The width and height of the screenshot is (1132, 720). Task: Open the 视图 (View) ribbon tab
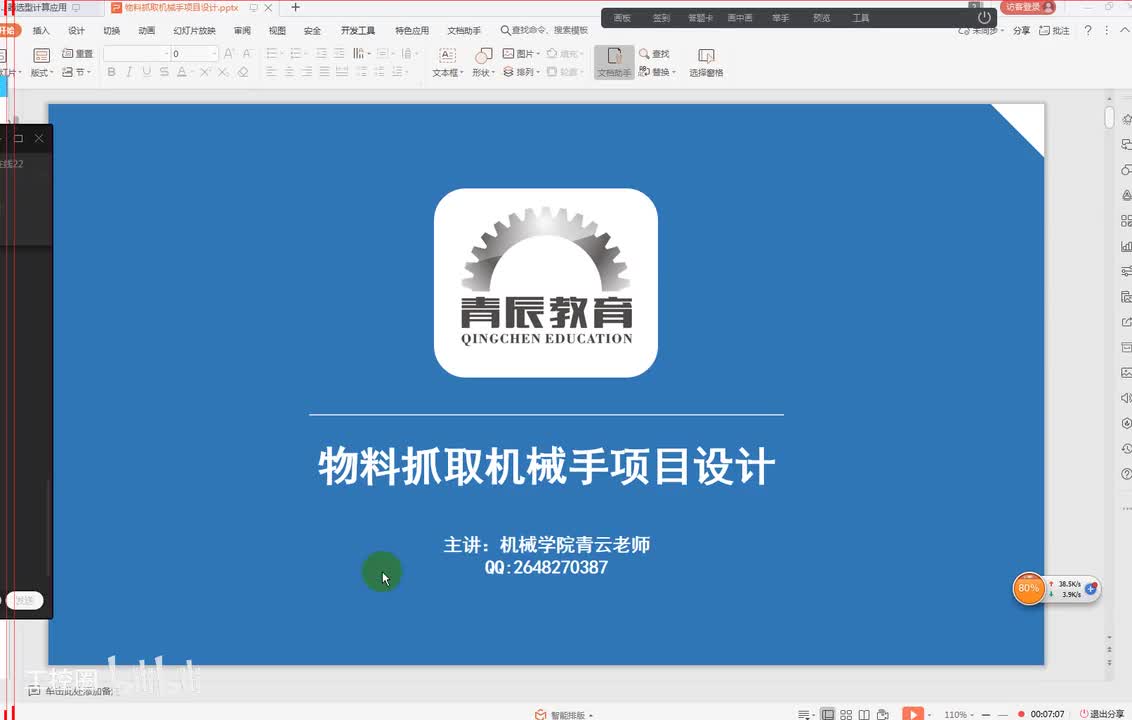pyautogui.click(x=277, y=30)
